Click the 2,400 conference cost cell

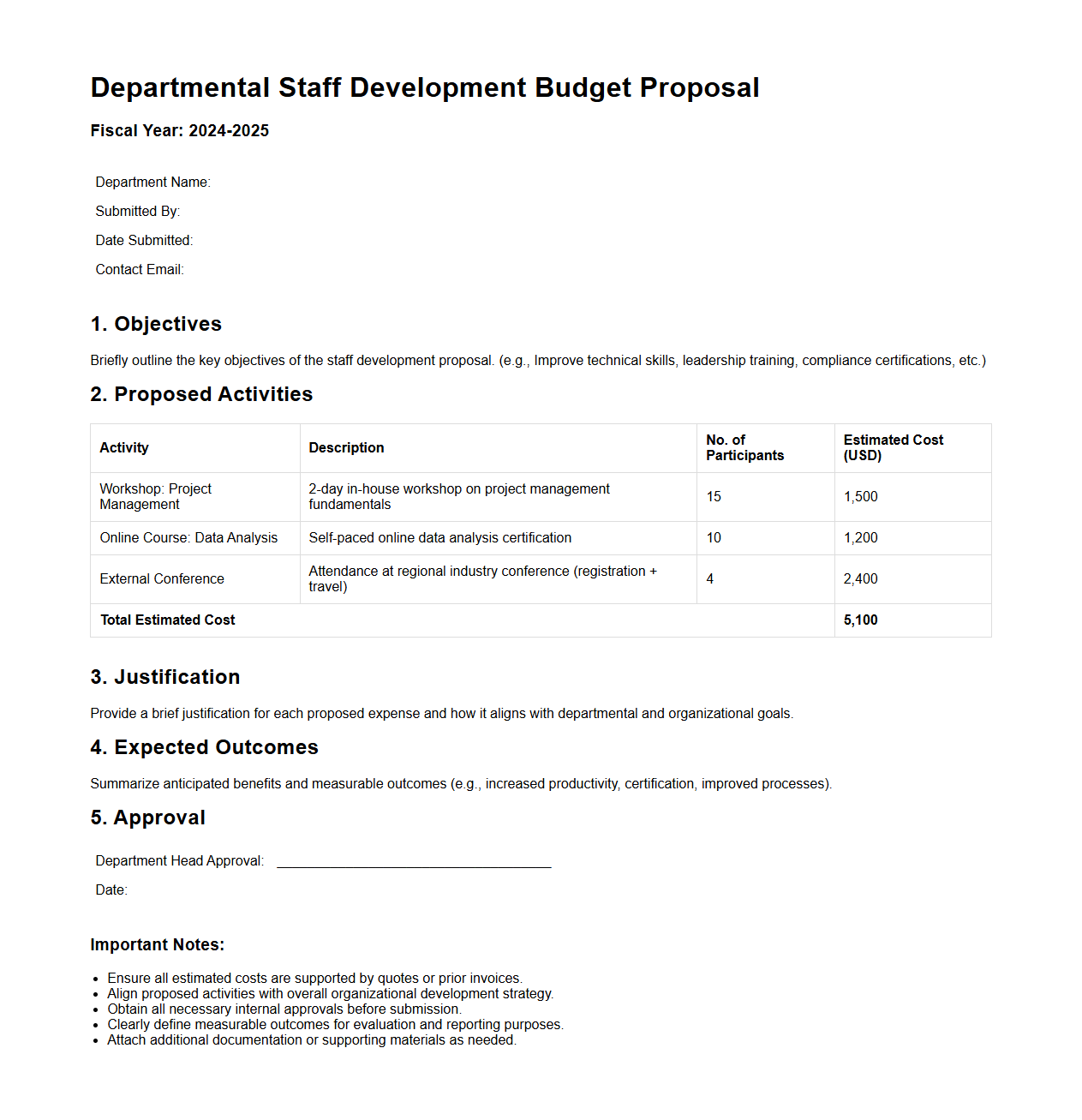860,579
